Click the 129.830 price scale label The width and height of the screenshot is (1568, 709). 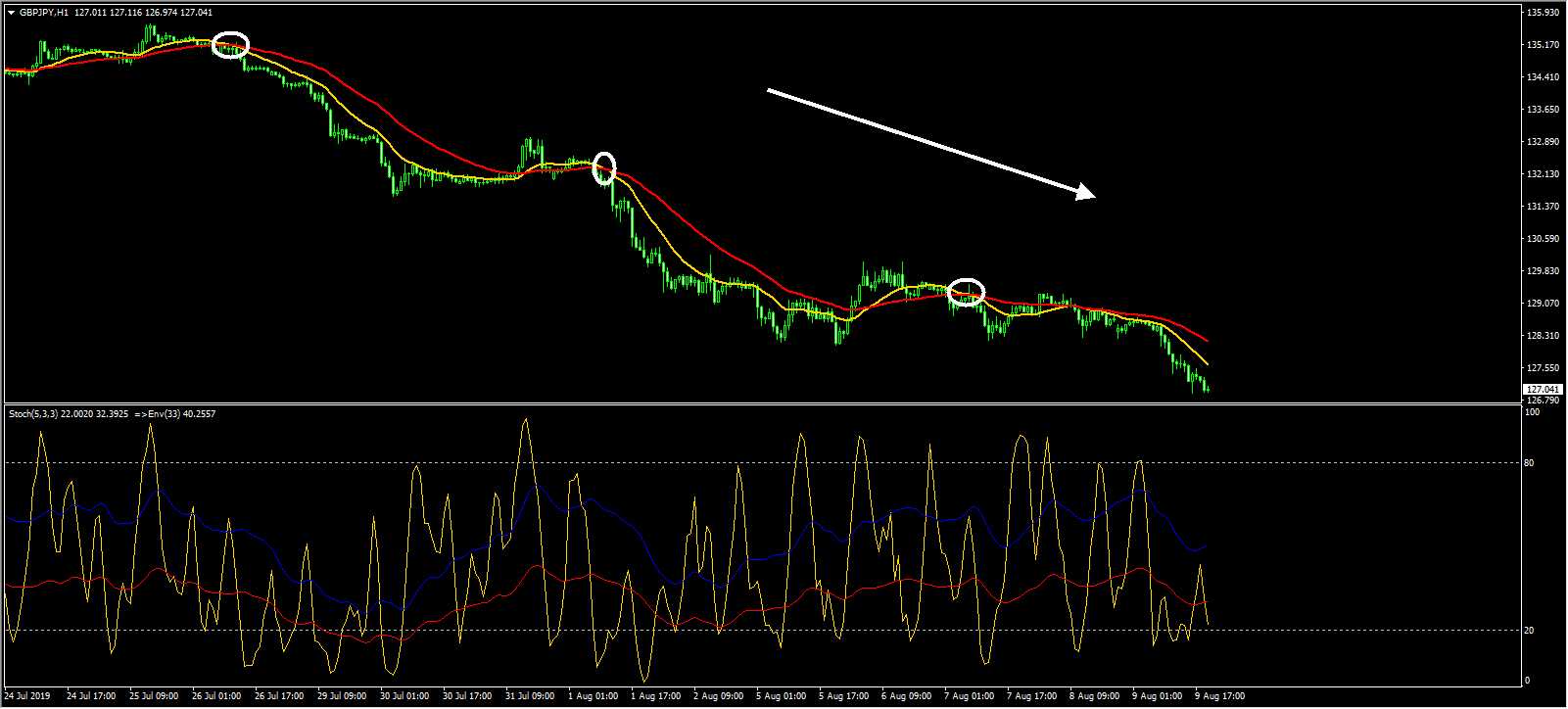point(1542,271)
